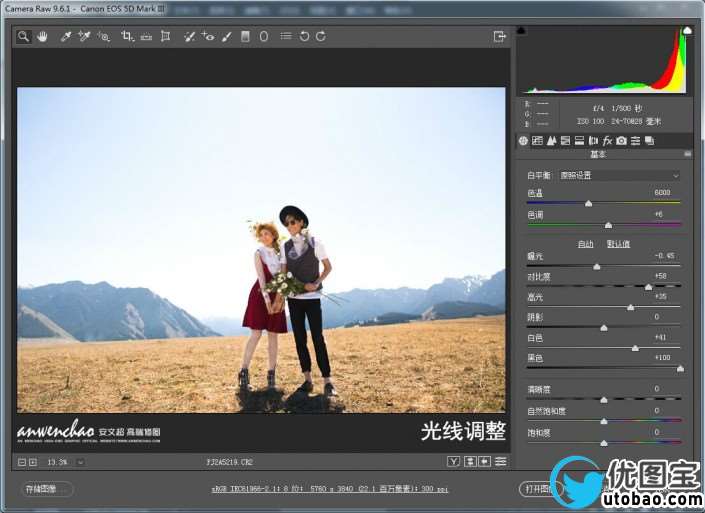Swap before and after settings
Image resolution: width=705 pixels, height=513 pixels.
click(470, 461)
